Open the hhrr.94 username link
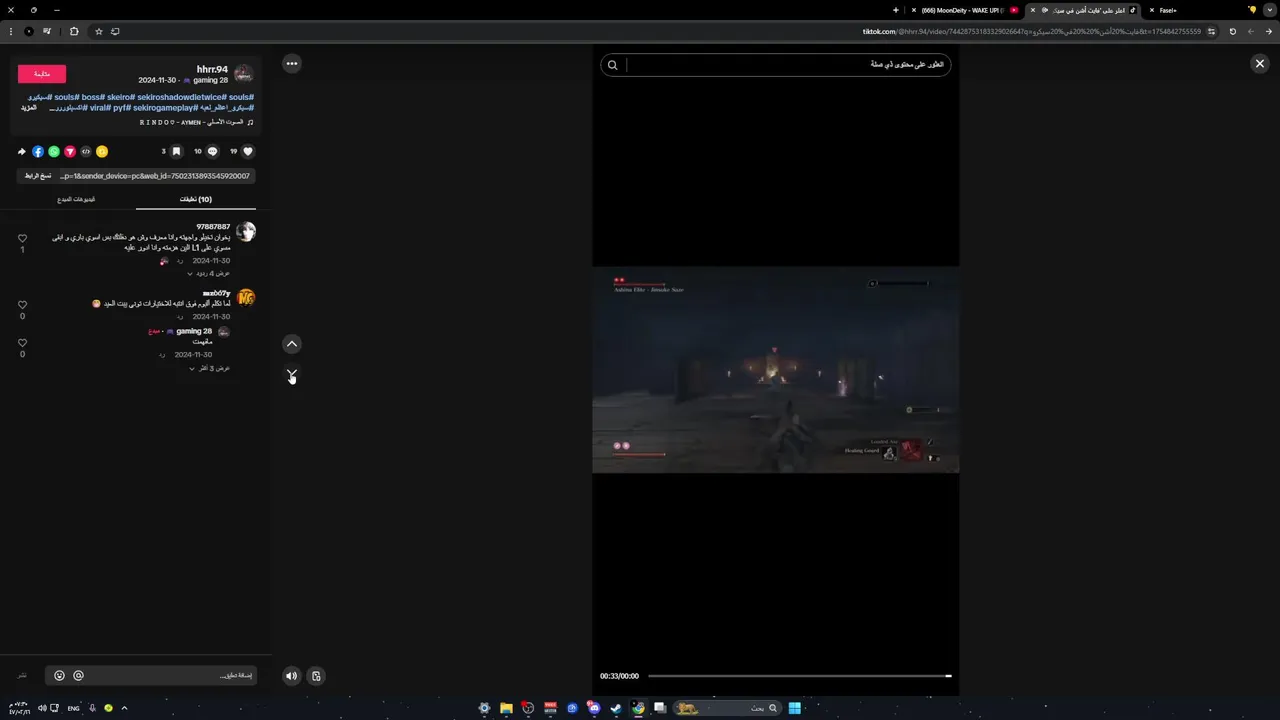 212,69
